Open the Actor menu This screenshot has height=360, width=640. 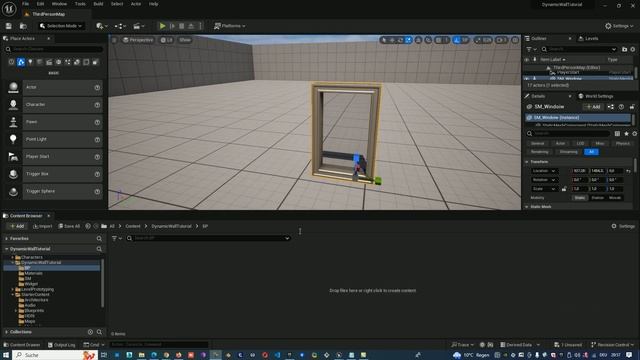[136, 4]
